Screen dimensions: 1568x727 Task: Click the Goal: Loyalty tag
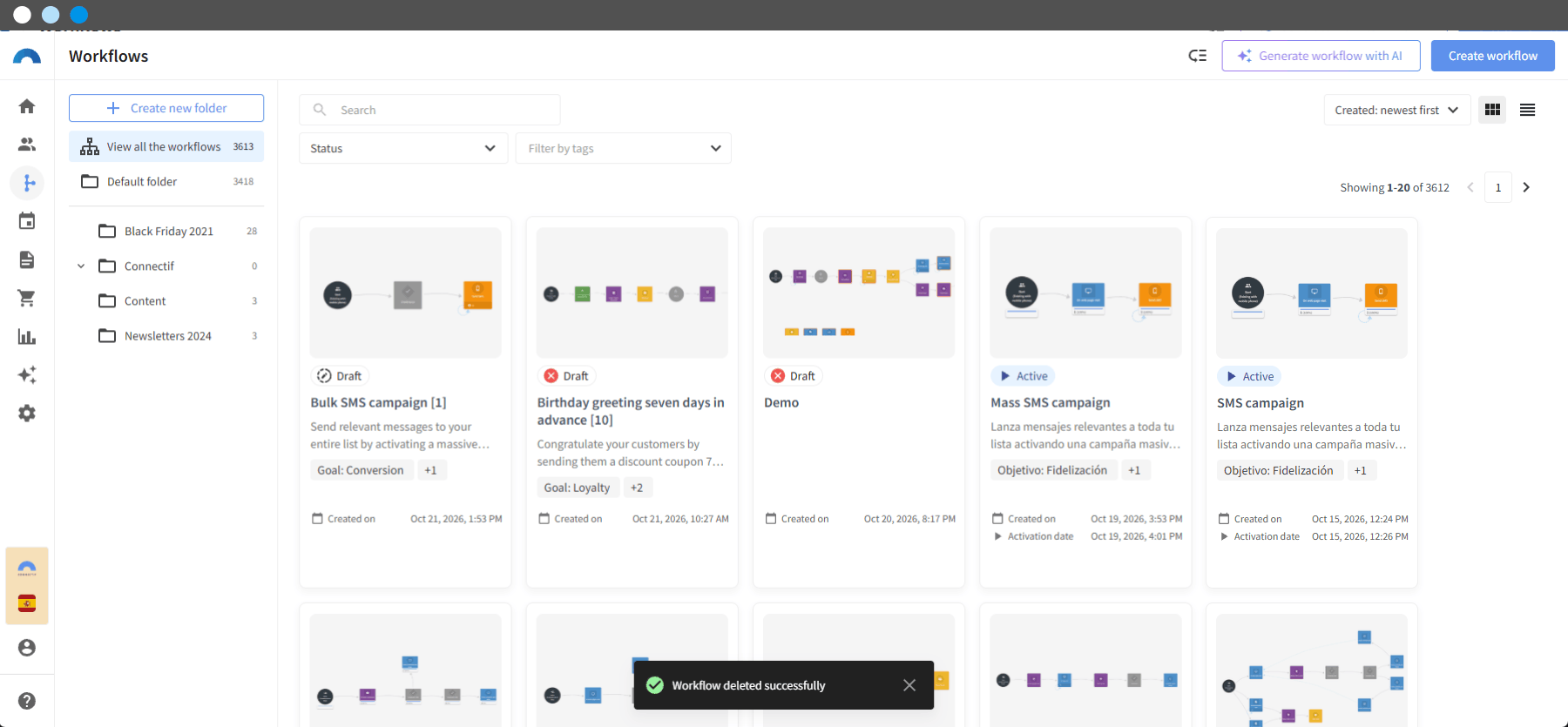click(x=577, y=488)
